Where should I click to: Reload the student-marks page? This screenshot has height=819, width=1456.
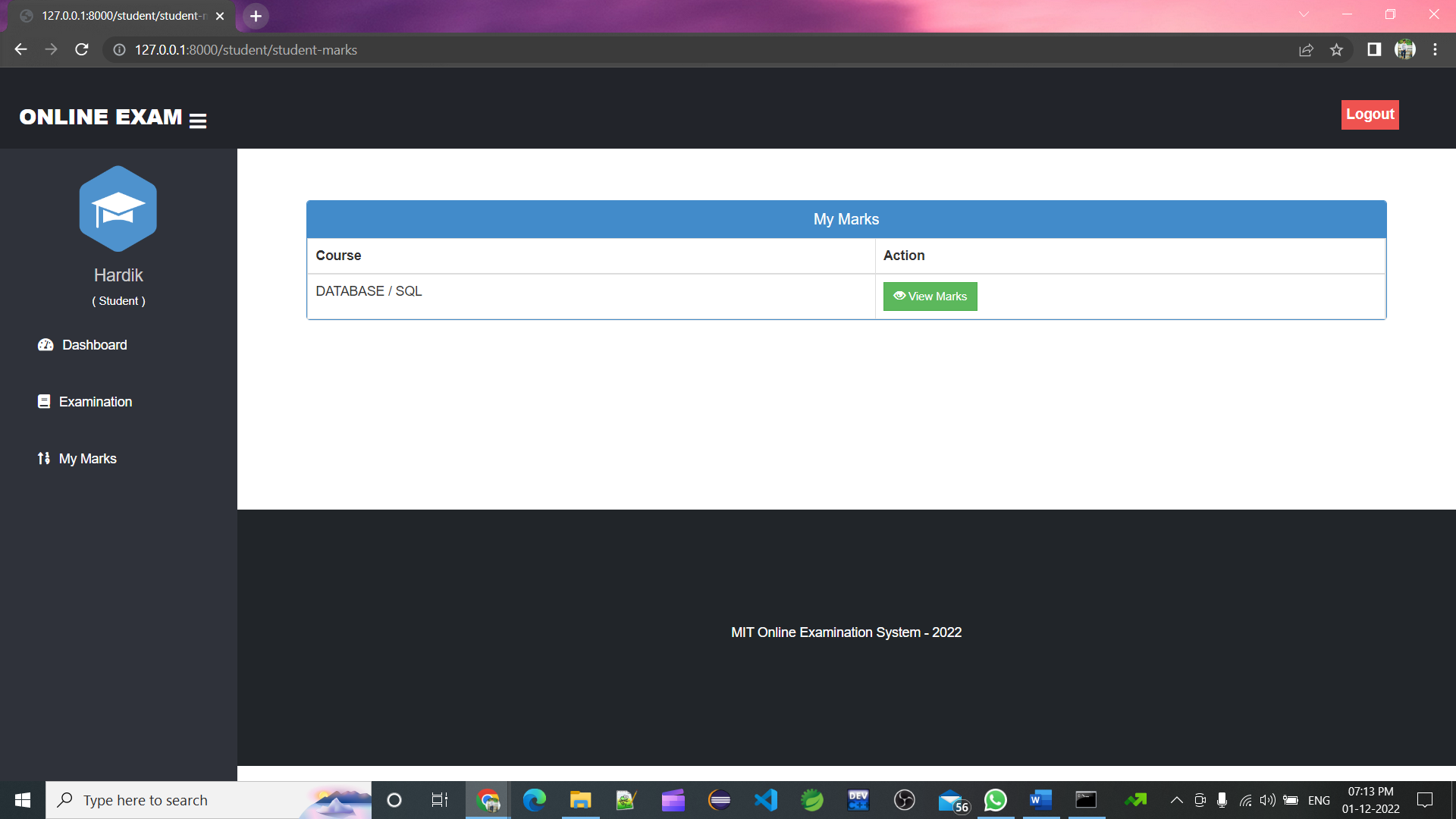82,49
